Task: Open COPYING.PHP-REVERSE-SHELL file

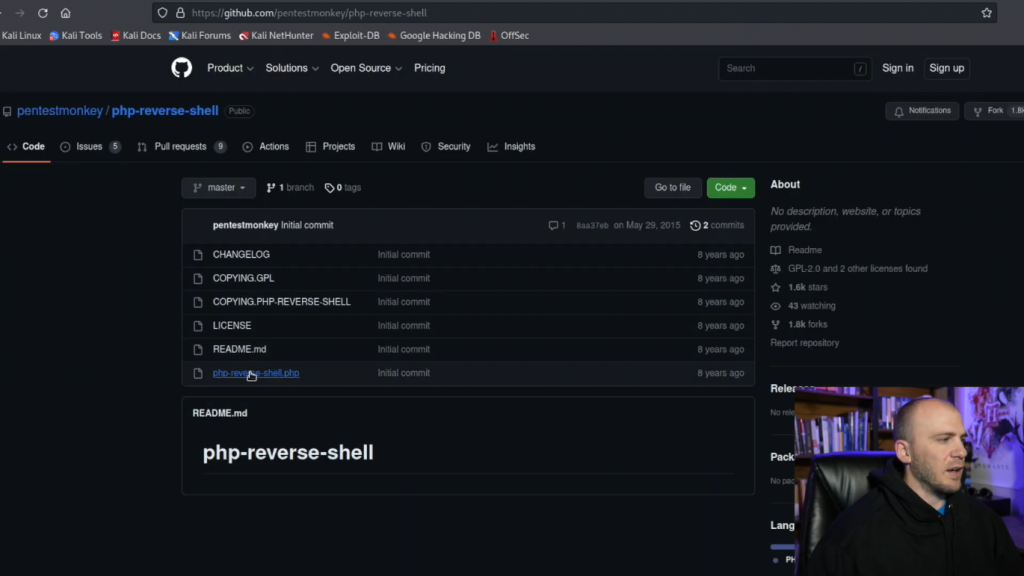Action: (x=281, y=302)
